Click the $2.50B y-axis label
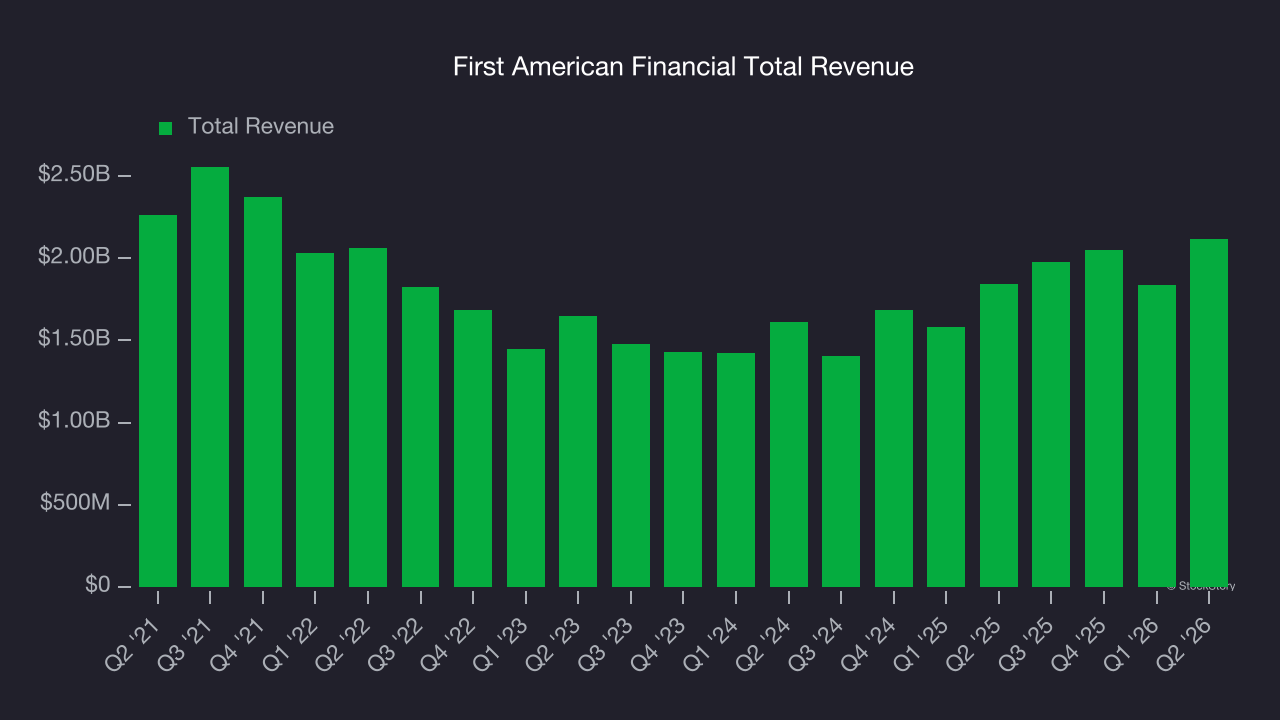This screenshot has width=1280, height=720. 74,175
